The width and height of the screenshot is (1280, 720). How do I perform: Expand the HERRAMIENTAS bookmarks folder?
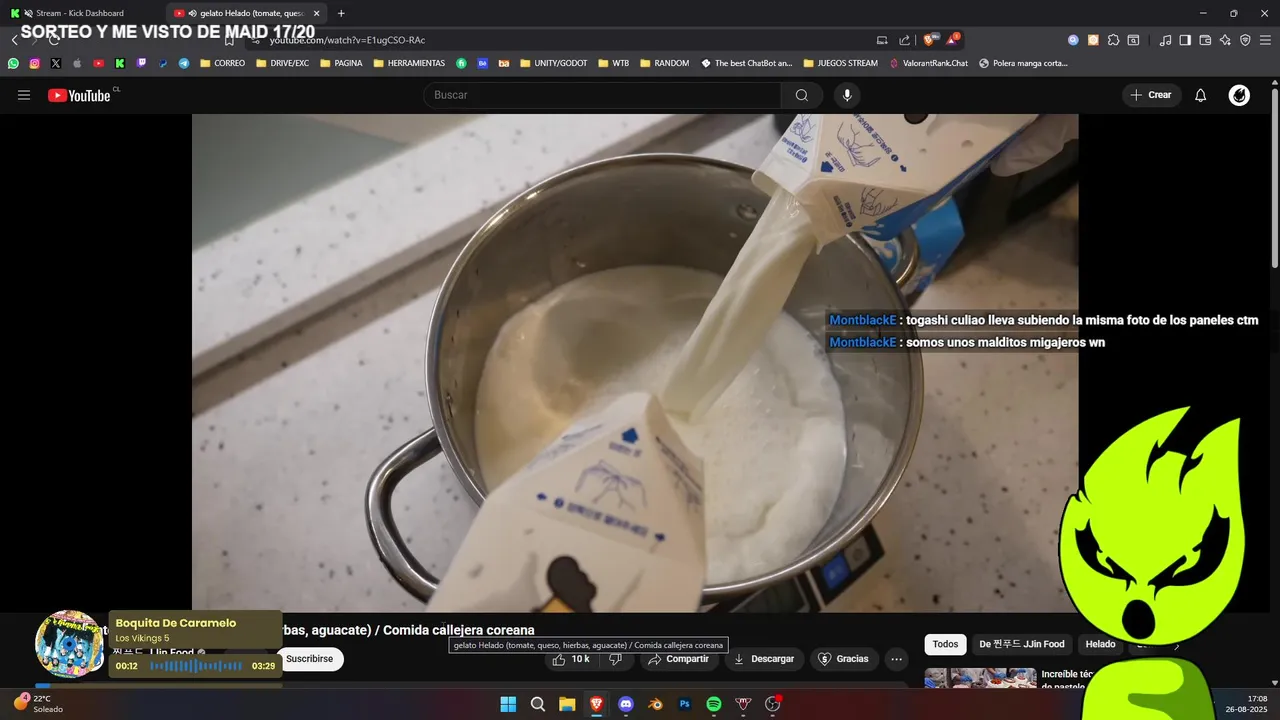(409, 63)
